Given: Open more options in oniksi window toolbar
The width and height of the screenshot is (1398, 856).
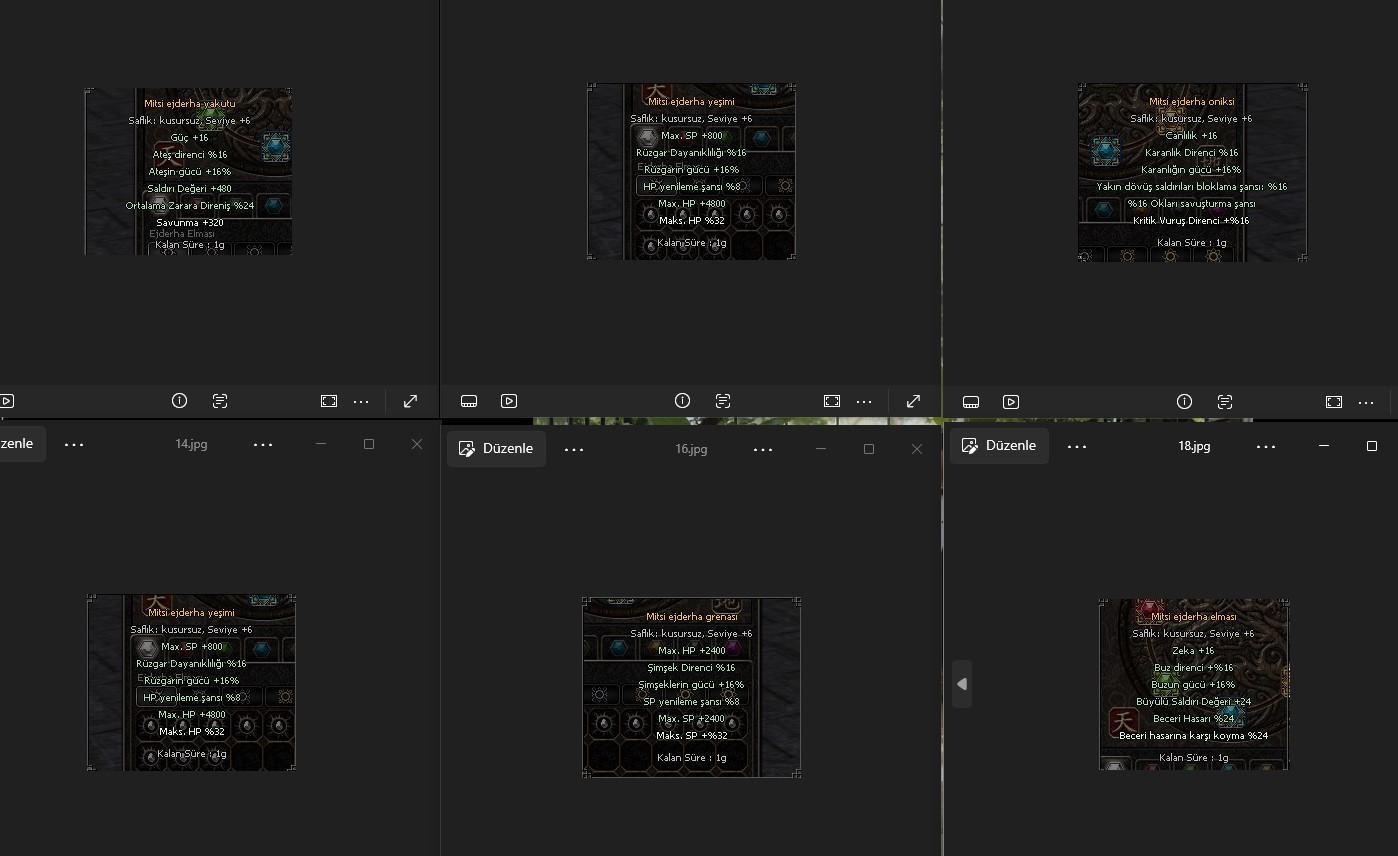Looking at the screenshot, I should pos(1367,402).
